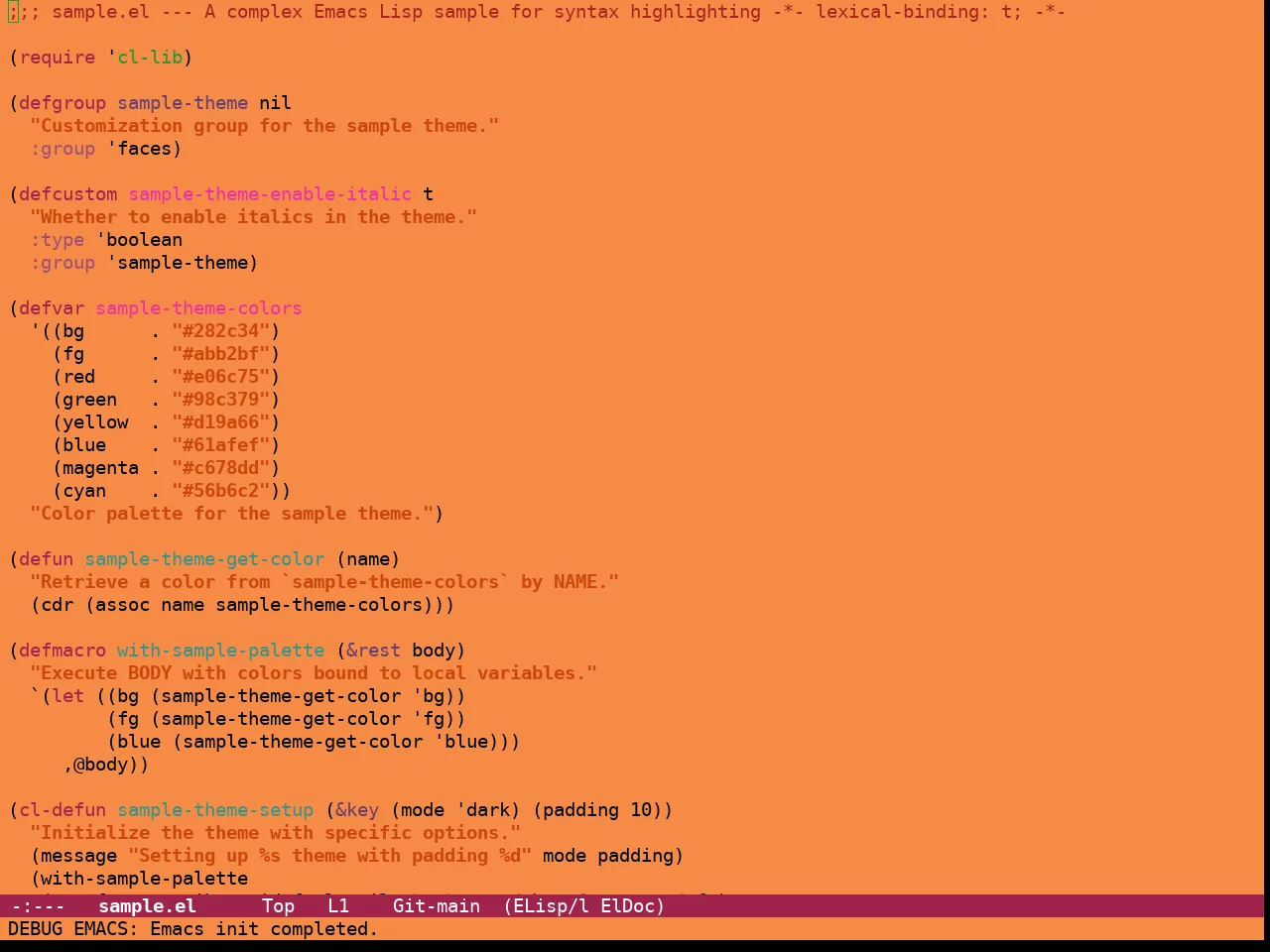
Task: Click the "#98c379" color string
Action: point(221,400)
